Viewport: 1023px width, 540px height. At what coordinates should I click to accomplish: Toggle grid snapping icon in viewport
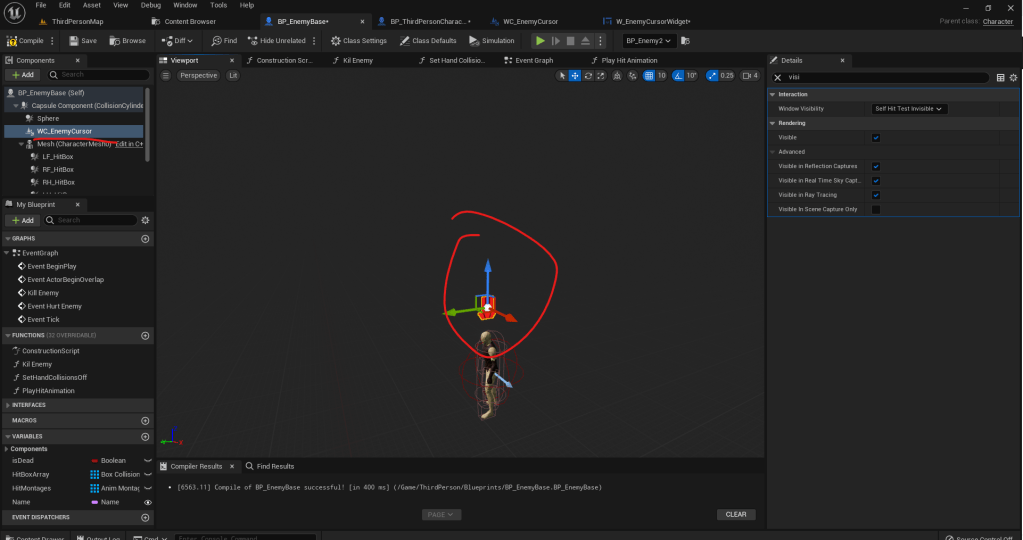click(x=647, y=76)
